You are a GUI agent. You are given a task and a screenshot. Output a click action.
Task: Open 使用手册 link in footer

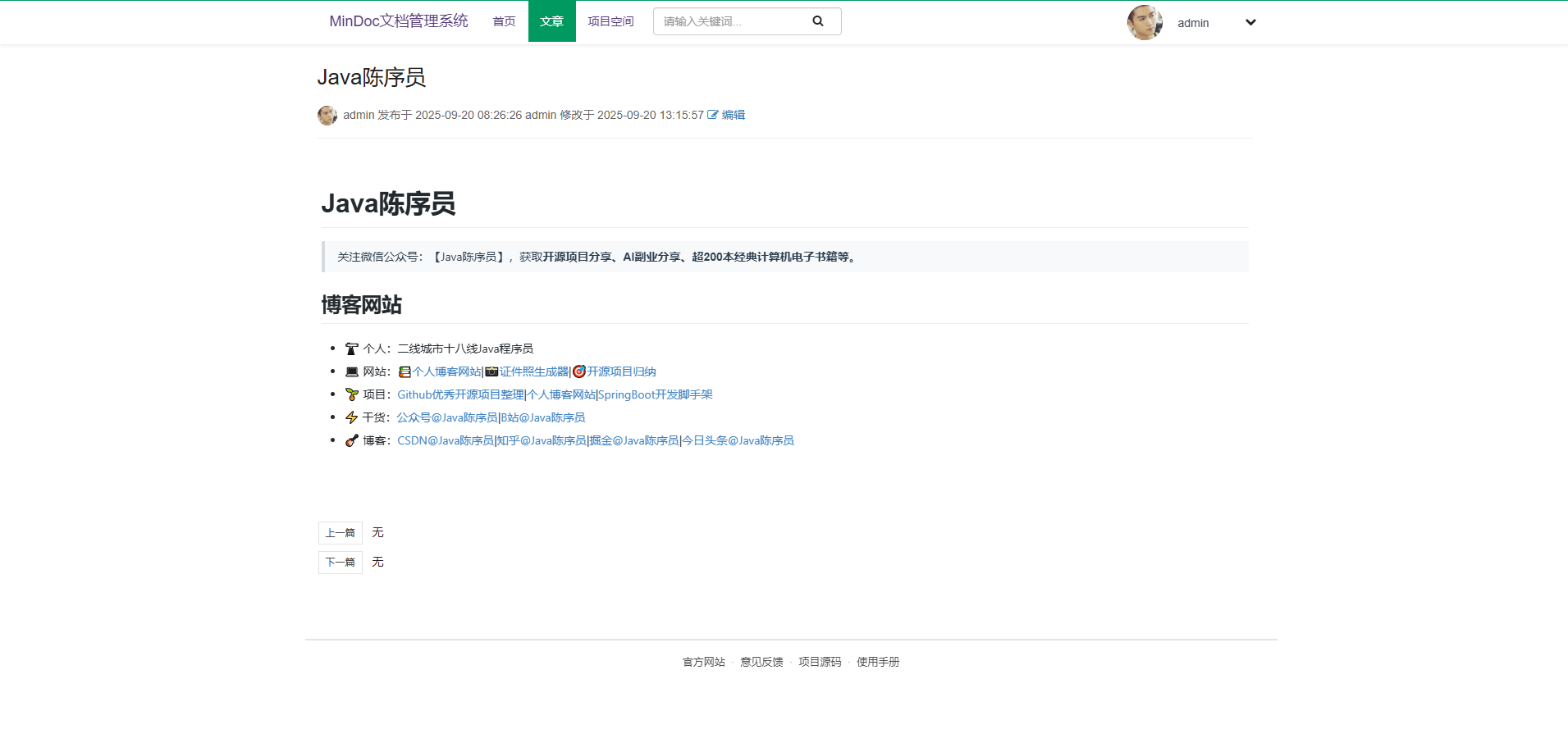[x=878, y=662]
